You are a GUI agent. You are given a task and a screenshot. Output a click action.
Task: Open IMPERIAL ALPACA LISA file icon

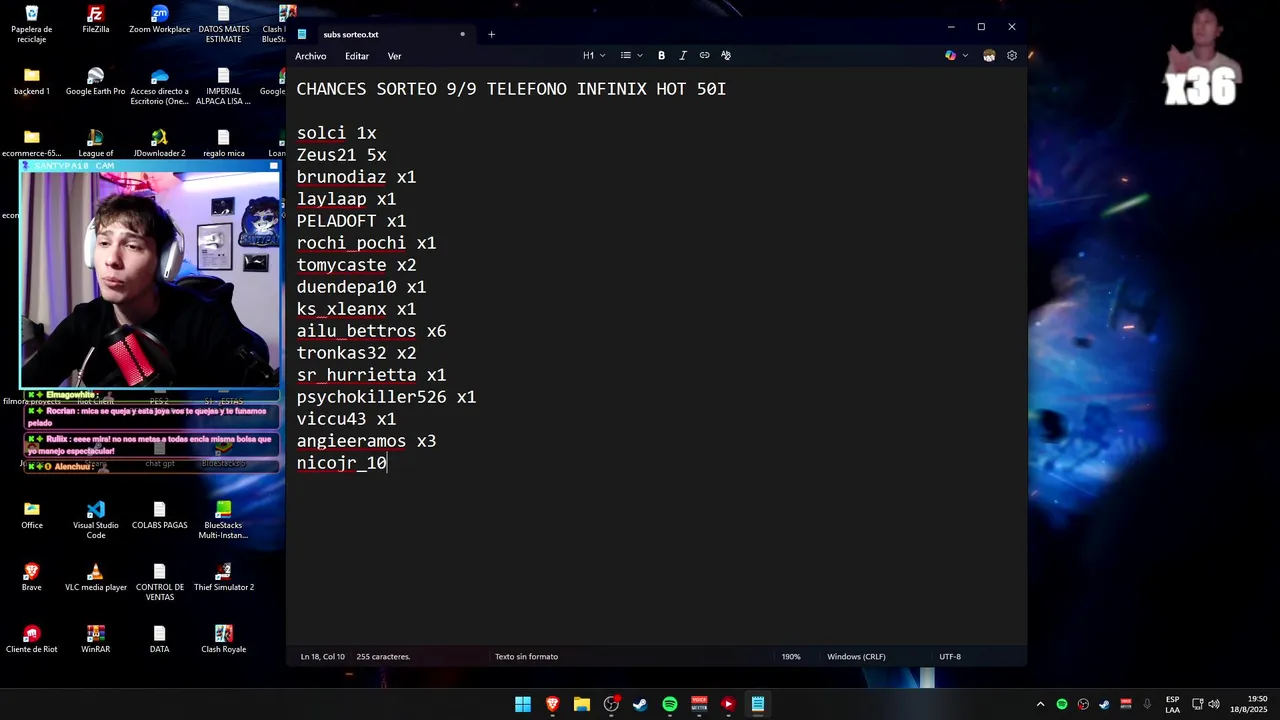tap(224, 86)
